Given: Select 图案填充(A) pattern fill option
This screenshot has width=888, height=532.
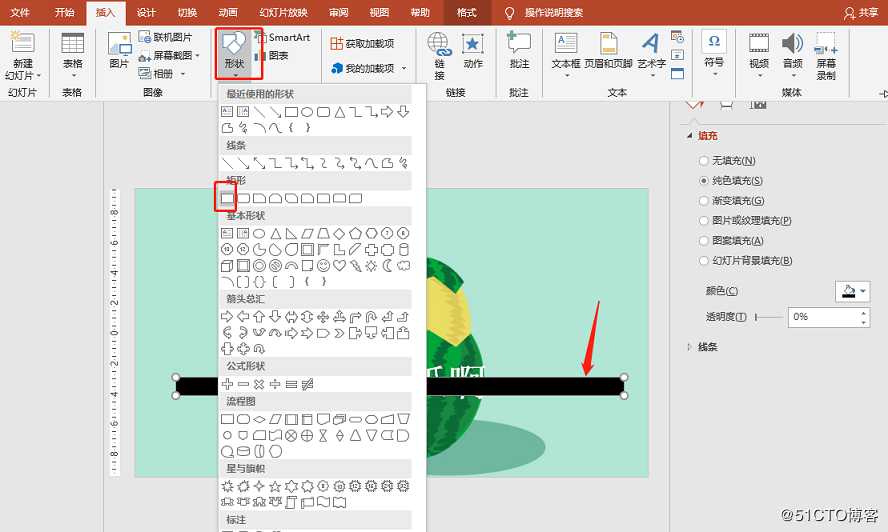Looking at the screenshot, I should pyautogui.click(x=732, y=241).
